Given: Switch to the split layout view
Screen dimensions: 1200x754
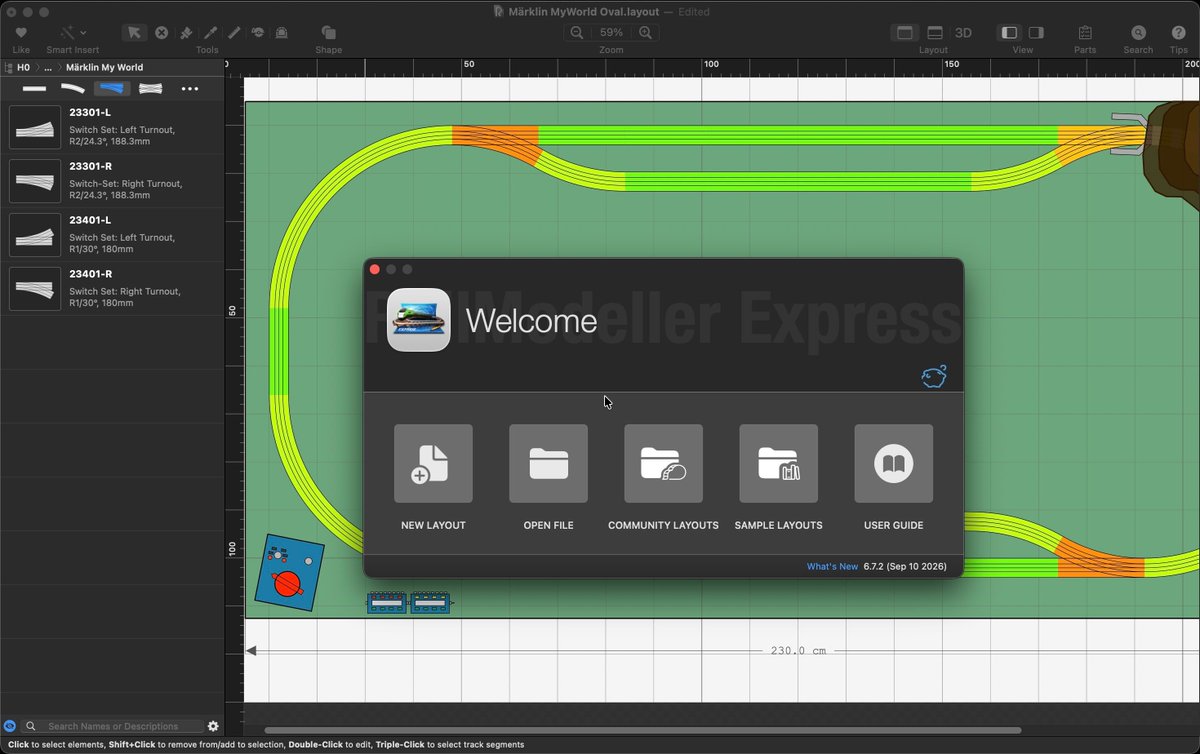Looking at the screenshot, I should 935,33.
